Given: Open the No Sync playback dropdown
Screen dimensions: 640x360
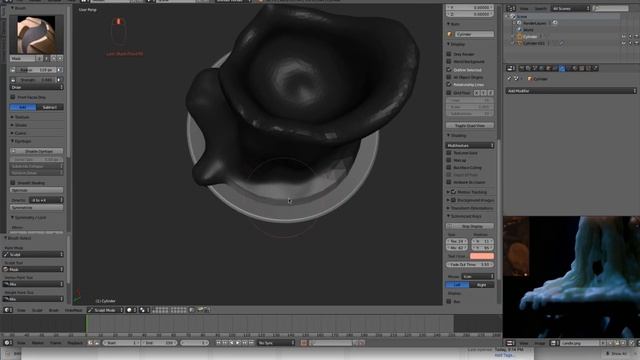Looking at the screenshot, I should pos(276,343).
